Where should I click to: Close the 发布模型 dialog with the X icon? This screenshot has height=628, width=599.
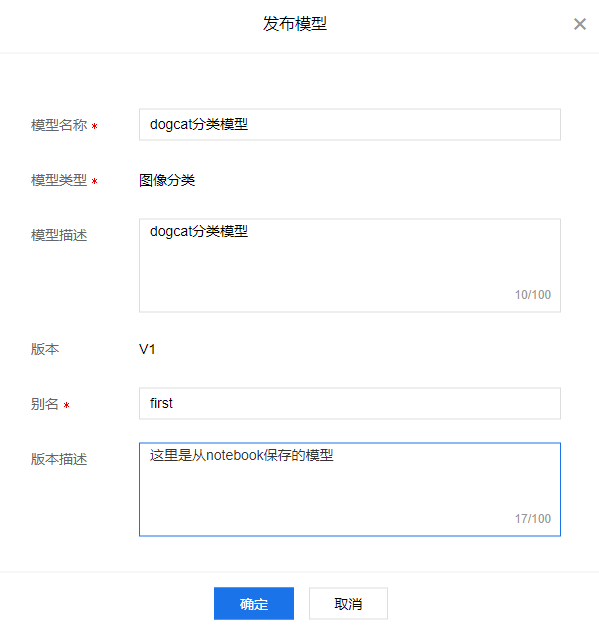(x=579, y=24)
